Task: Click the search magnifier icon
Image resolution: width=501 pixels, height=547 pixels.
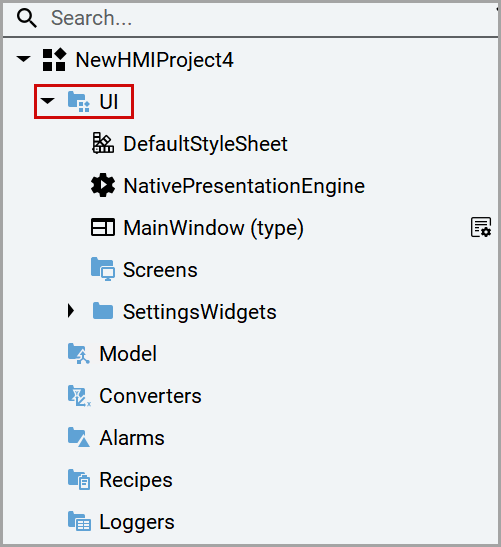Action: pos(27,18)
